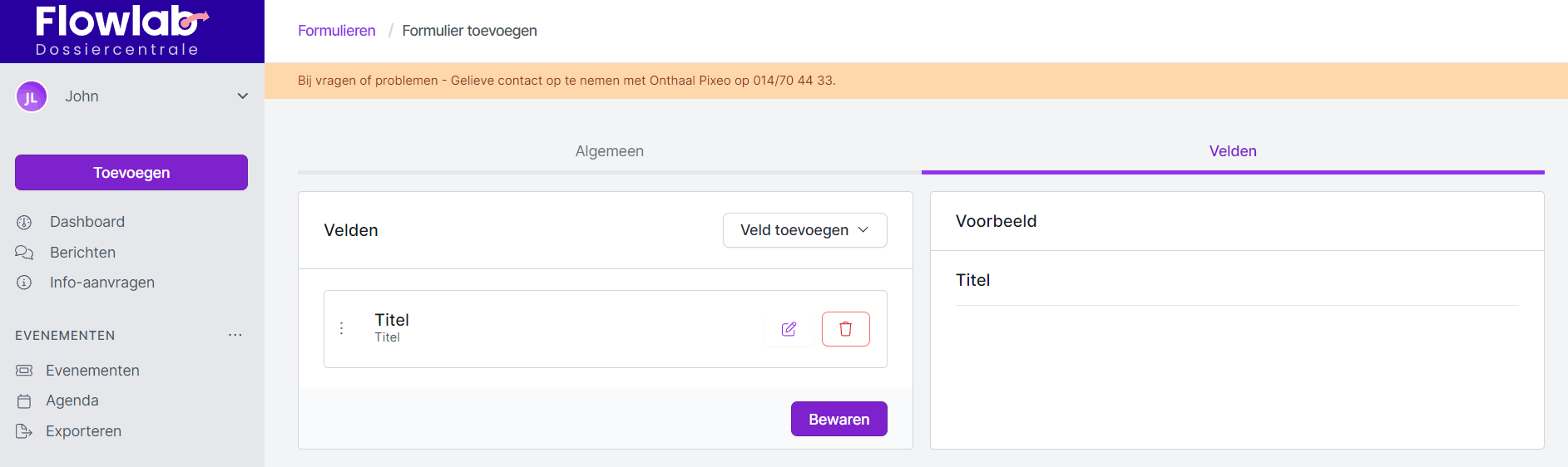Click the Evenementen ticket icon

24,371
